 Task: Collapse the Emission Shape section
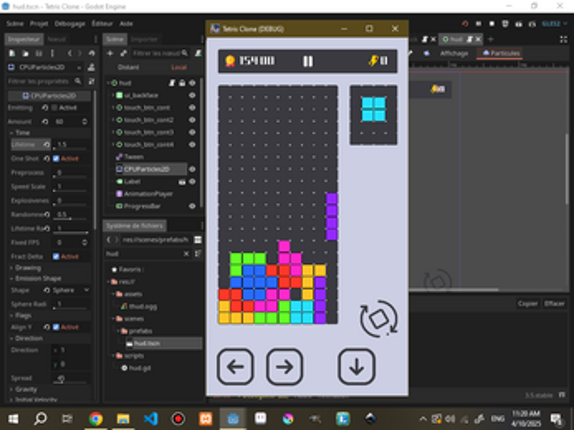(x=49, y=278)
